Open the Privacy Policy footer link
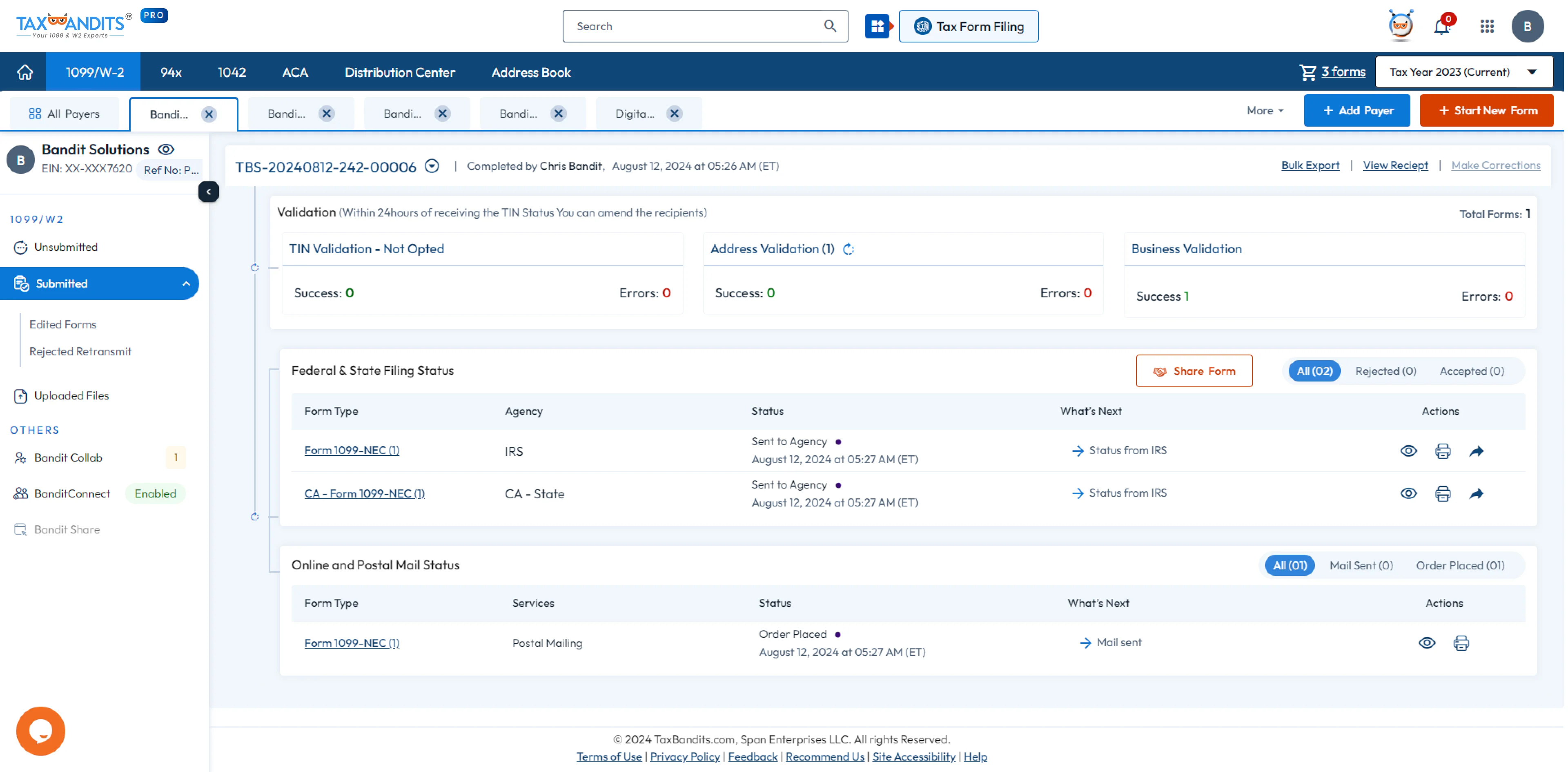 tap(685, 757)
